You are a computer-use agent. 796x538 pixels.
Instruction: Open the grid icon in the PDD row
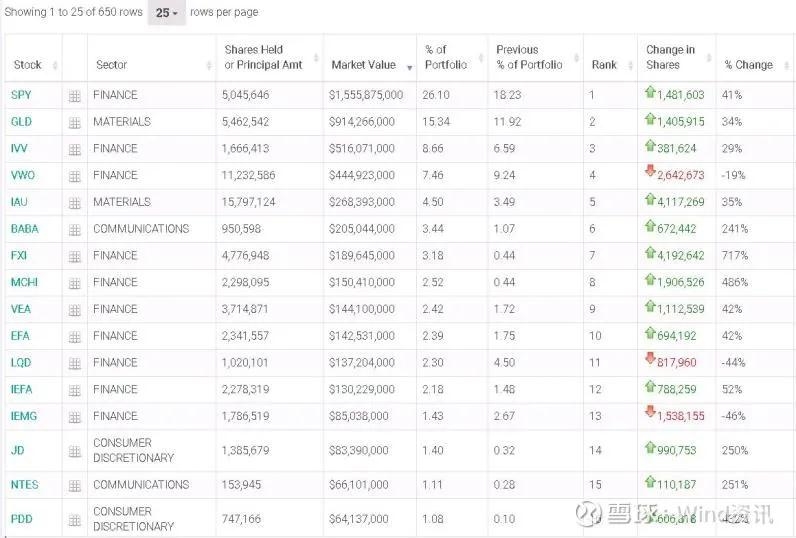coord(75,520)
